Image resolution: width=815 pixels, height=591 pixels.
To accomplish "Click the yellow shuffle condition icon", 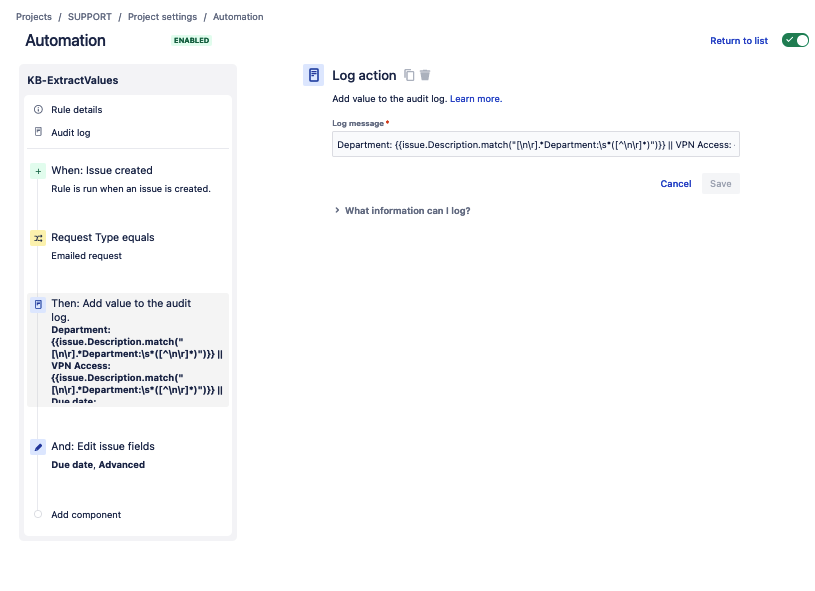I will (38, 238).
